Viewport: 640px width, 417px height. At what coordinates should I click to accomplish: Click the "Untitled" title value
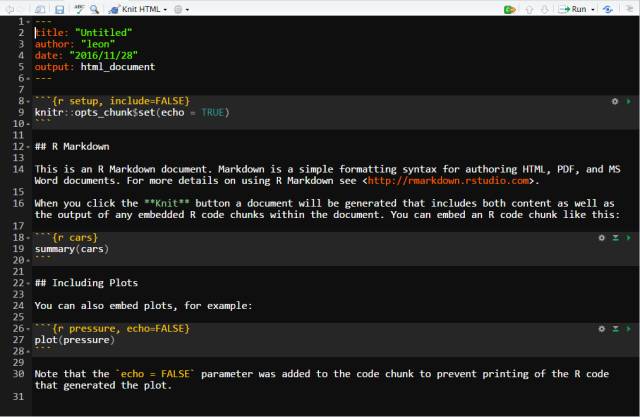[x=103, y=33]
